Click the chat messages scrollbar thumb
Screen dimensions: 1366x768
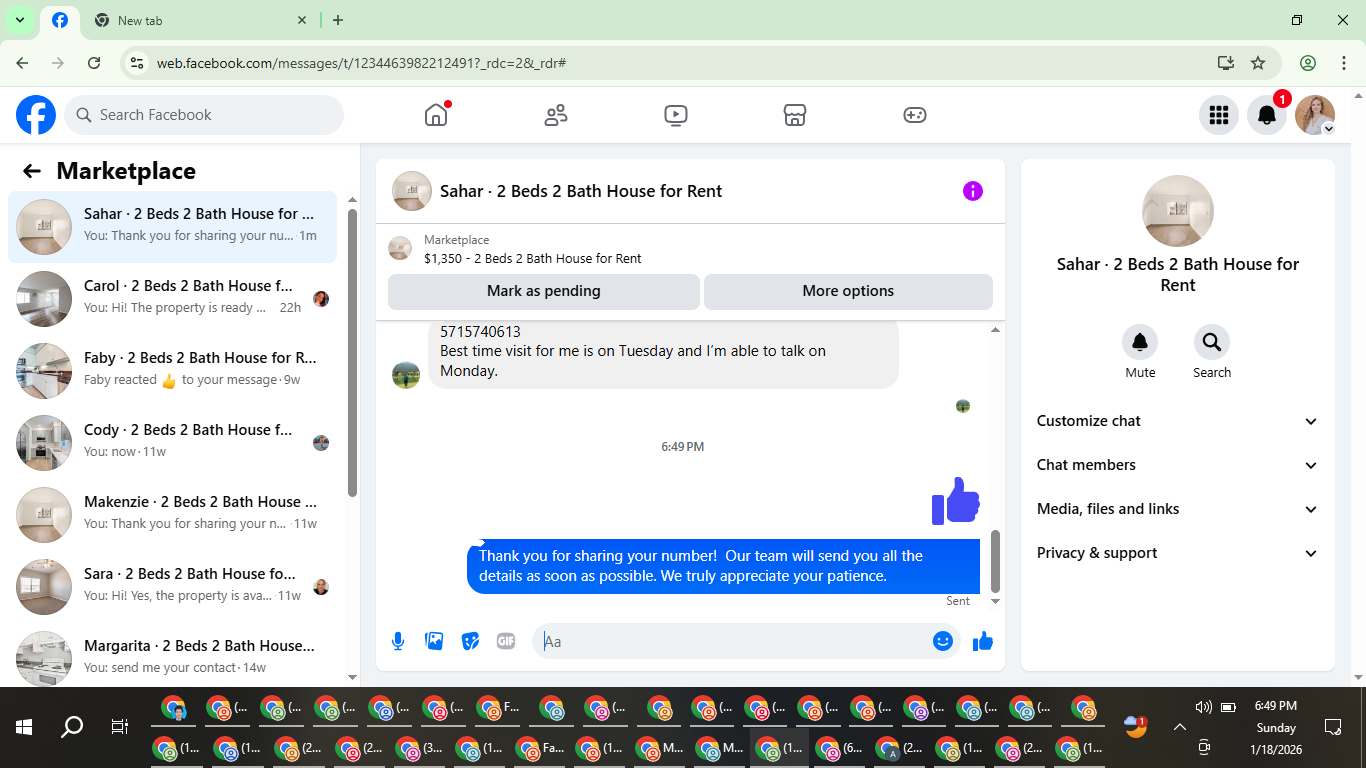click(x=995, y=561)
